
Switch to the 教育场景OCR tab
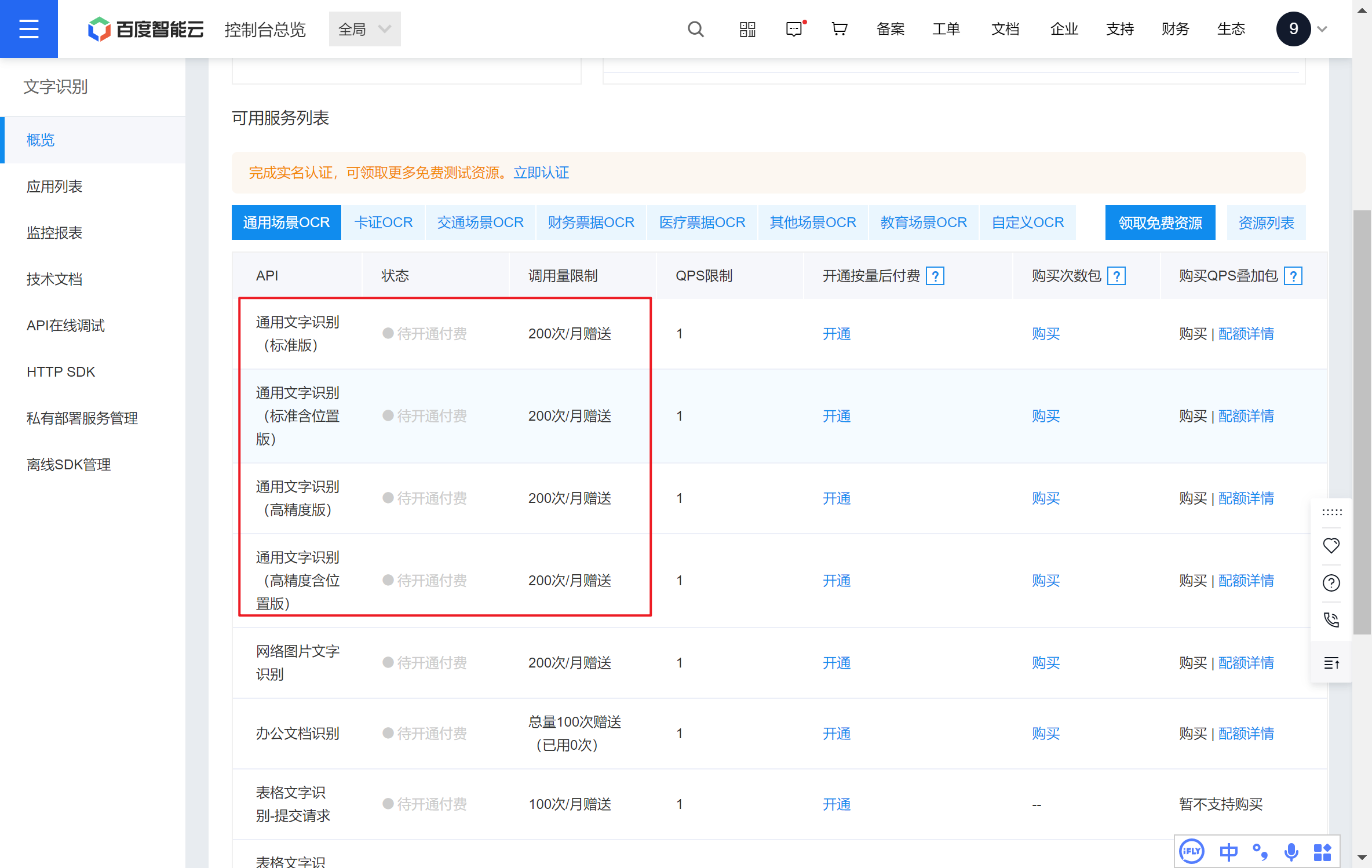(924, 223)
